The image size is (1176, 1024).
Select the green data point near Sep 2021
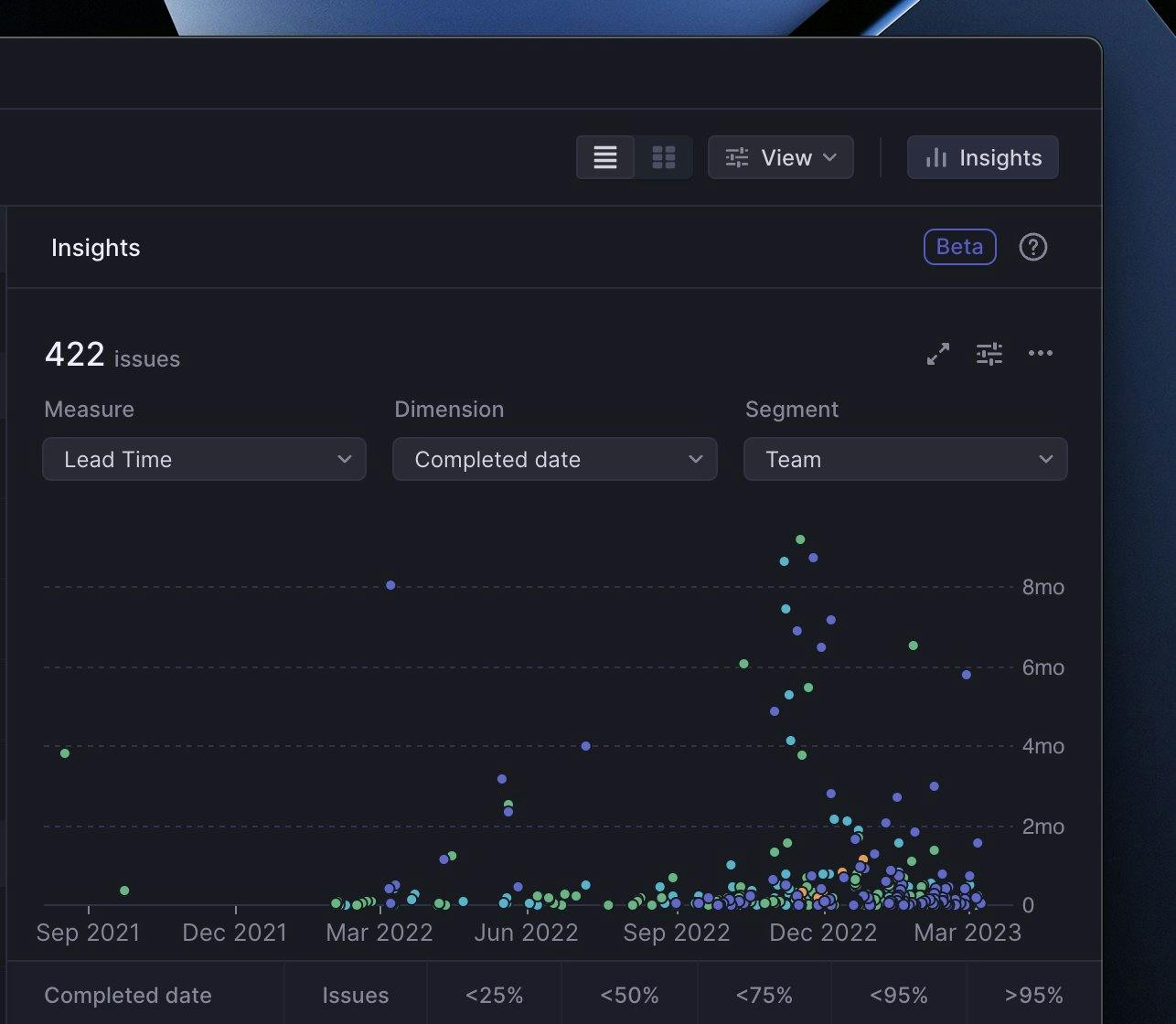pyautogui.click(x=65, y=753)
